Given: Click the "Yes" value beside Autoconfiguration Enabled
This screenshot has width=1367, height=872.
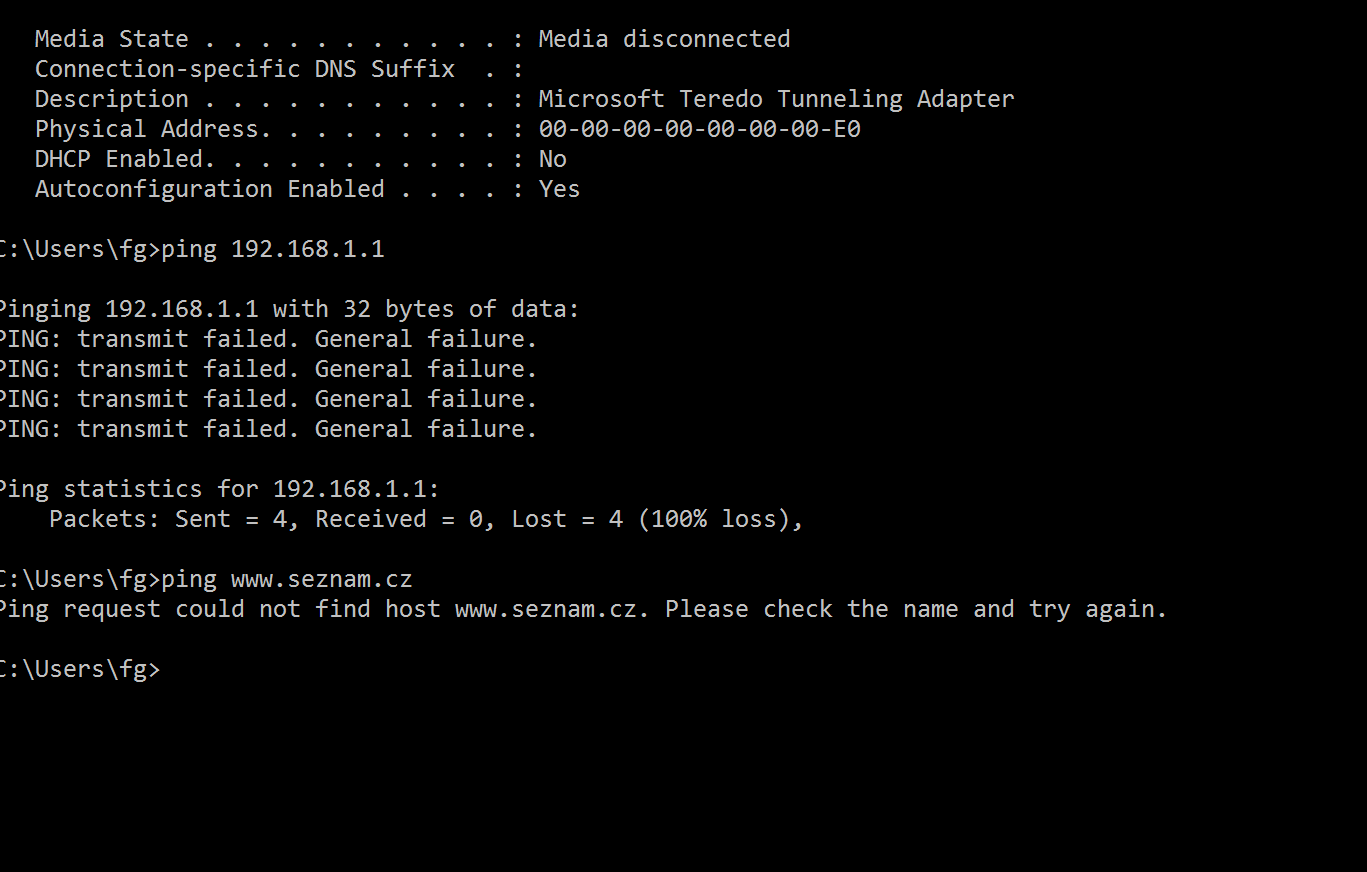Looking at the screenshot, I should (559, 189).
